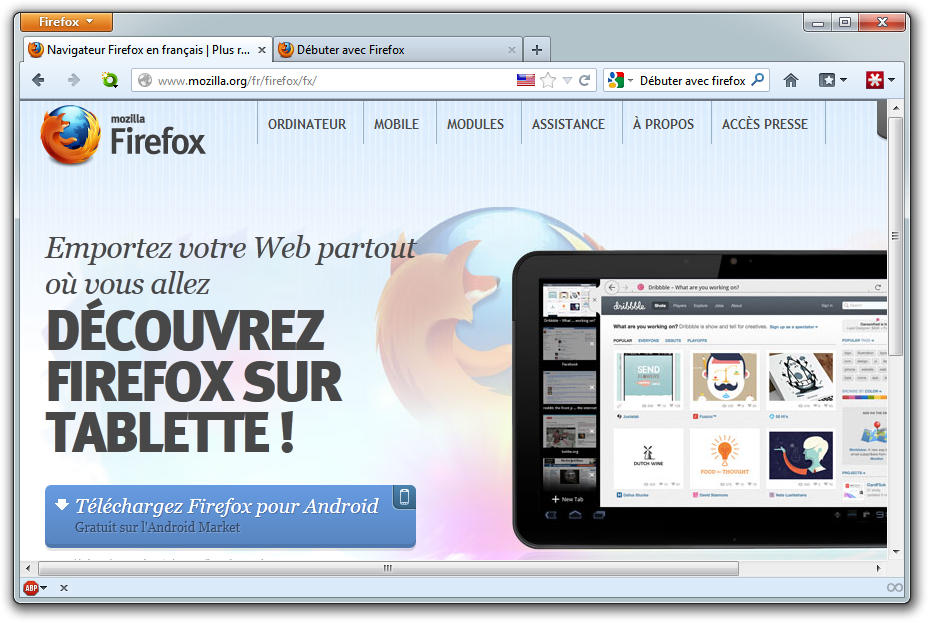The image size is (928, 623).
Task: Open the À PROPOS navigation item
Action: click(663, 124)
